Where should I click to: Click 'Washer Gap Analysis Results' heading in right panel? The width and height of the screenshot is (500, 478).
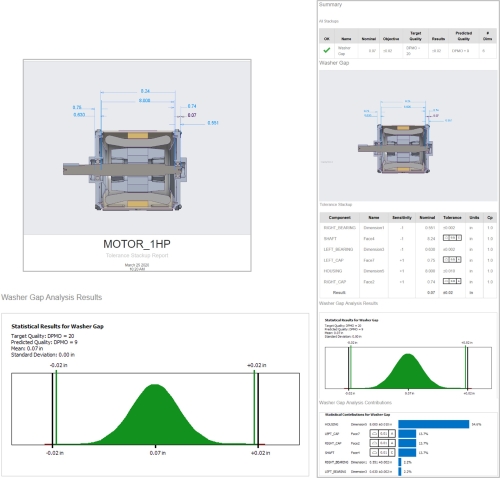348,303
